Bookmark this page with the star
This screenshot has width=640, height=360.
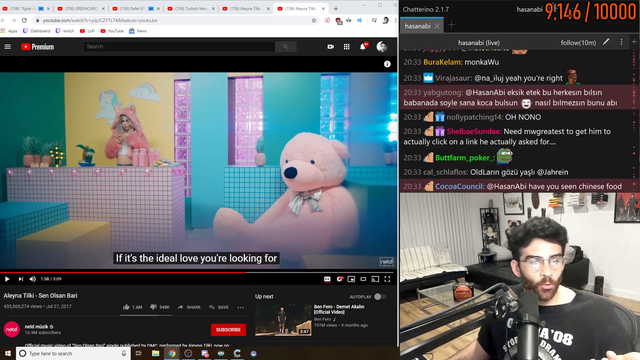click(314, 20)
